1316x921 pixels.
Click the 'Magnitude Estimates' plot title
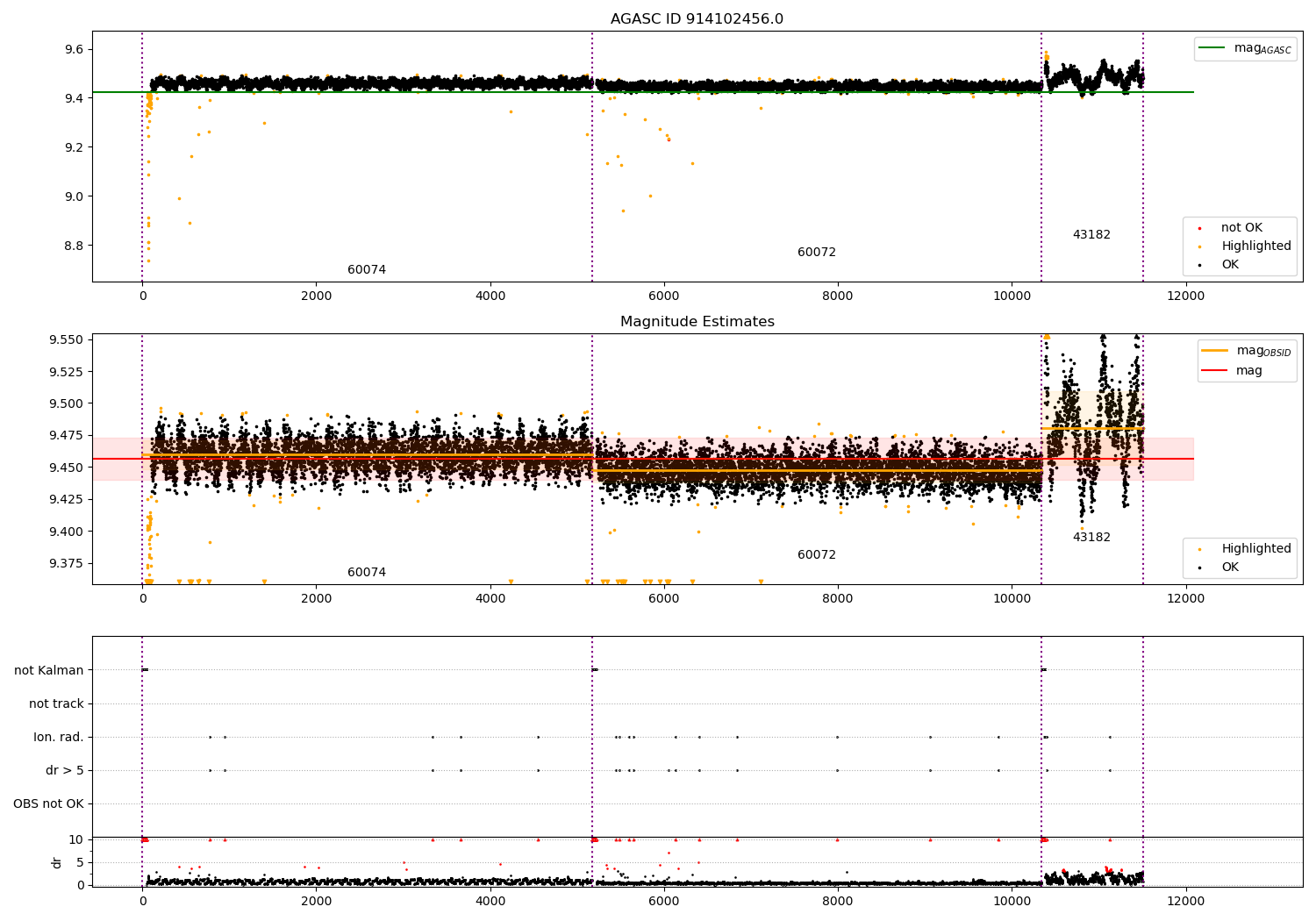coord(697,322)
